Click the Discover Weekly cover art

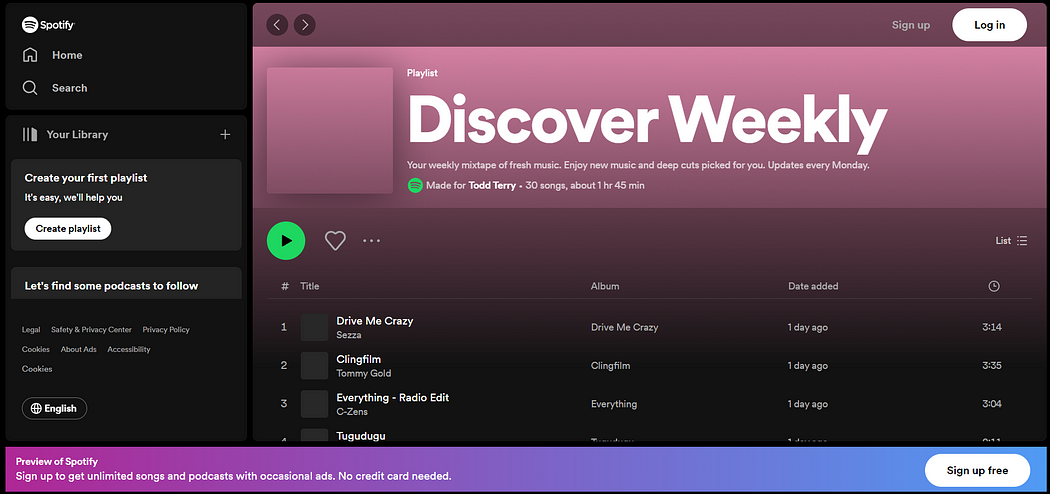click(x=329, y=131)
